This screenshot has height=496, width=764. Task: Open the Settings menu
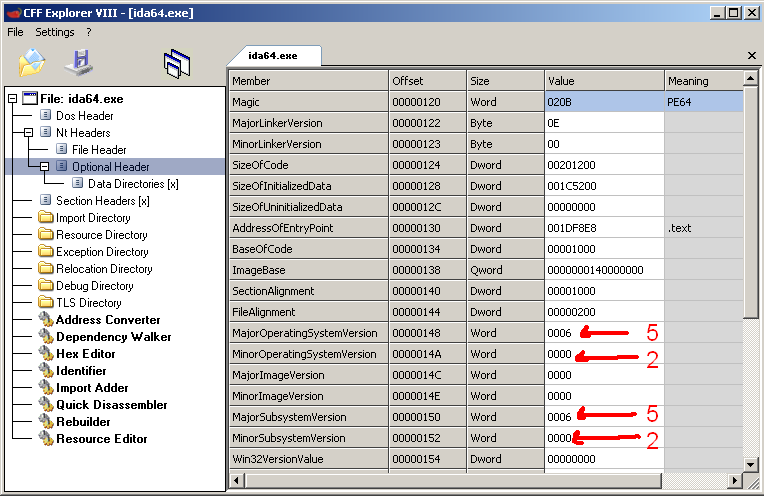pos(55,32)
